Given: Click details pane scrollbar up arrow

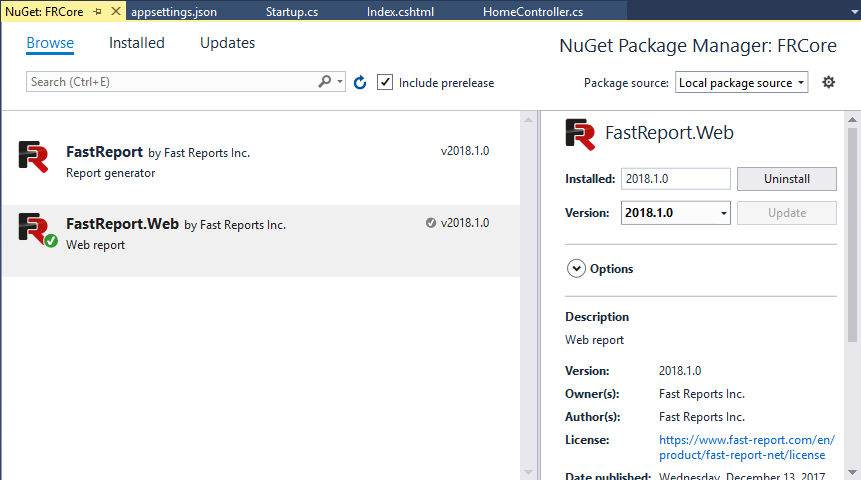Looking at the screenshot, I should pyautogui.click(x=852, y=119).
